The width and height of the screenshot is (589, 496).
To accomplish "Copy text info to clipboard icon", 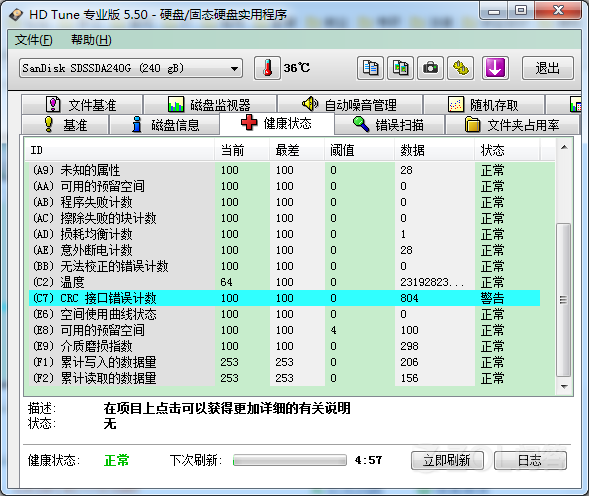I will coord(370,68).
